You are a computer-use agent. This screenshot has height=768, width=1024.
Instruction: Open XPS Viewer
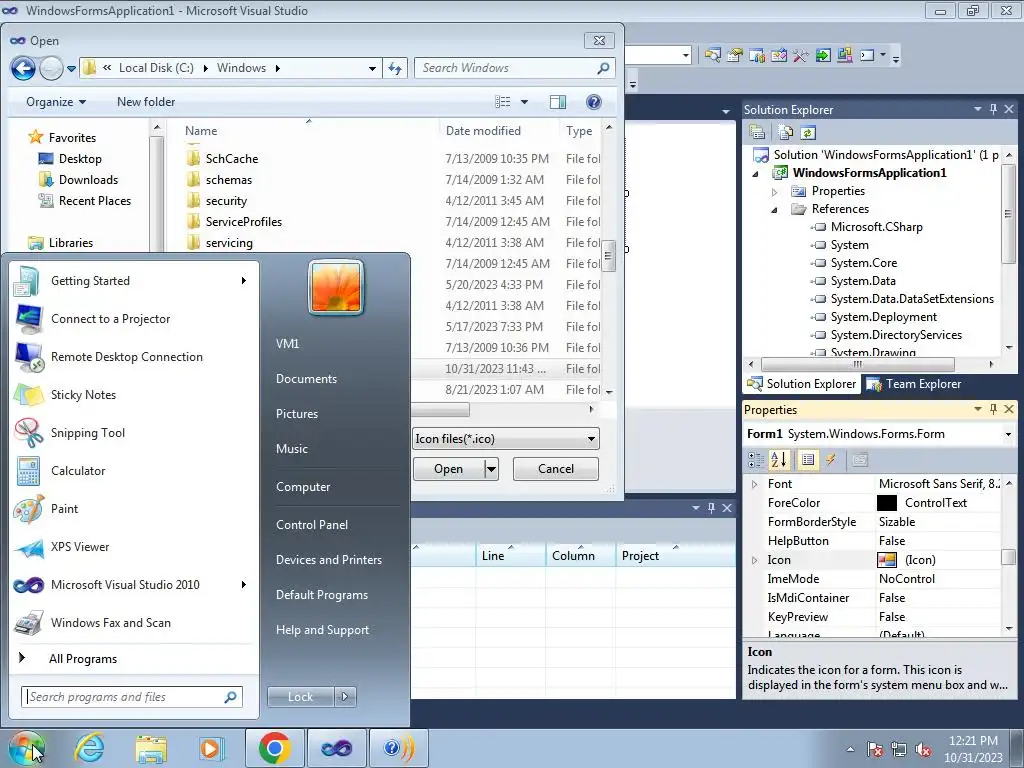[x=131, y=547]
